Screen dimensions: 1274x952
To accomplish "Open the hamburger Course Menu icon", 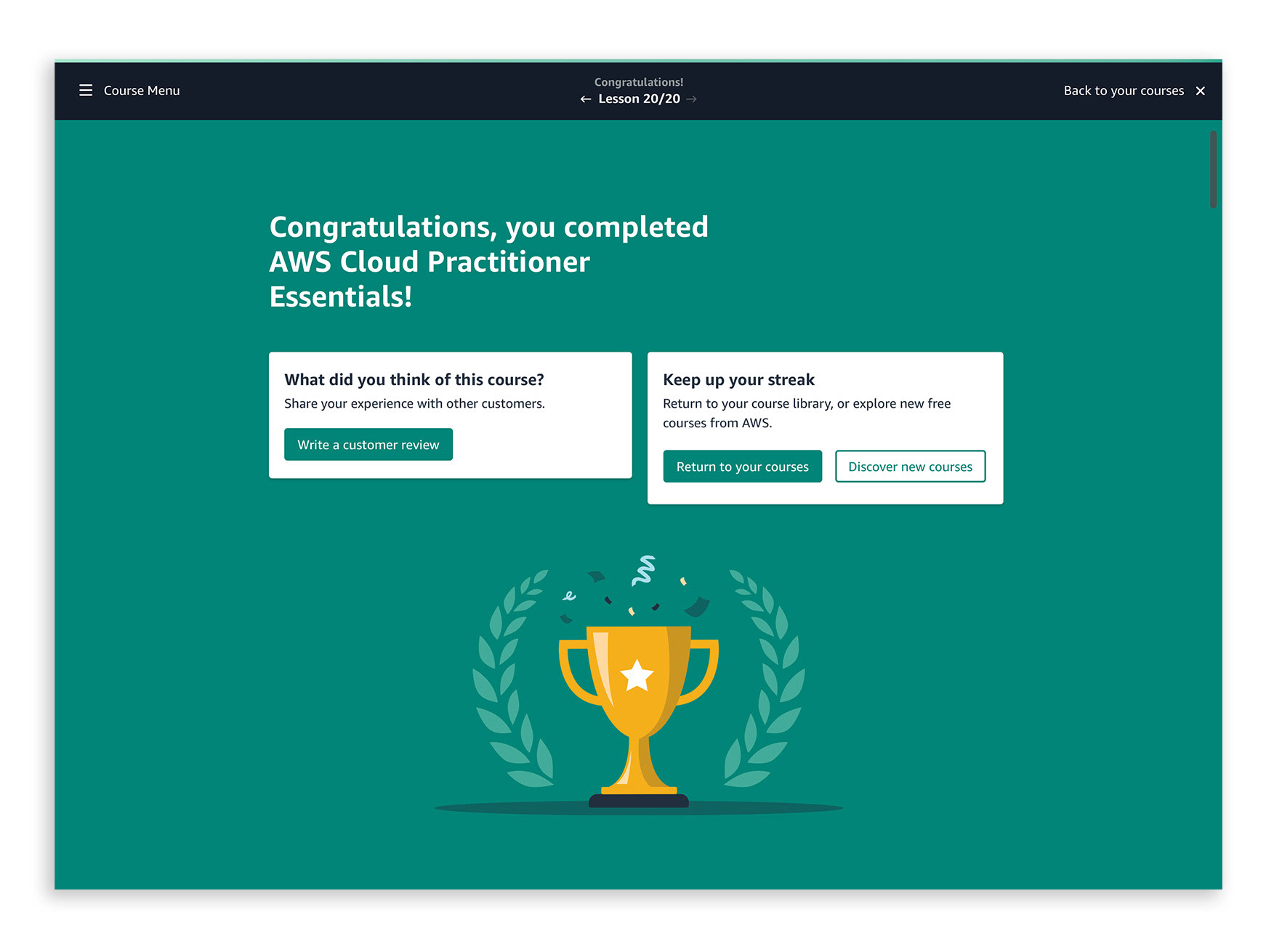I will tap(86, 90).
